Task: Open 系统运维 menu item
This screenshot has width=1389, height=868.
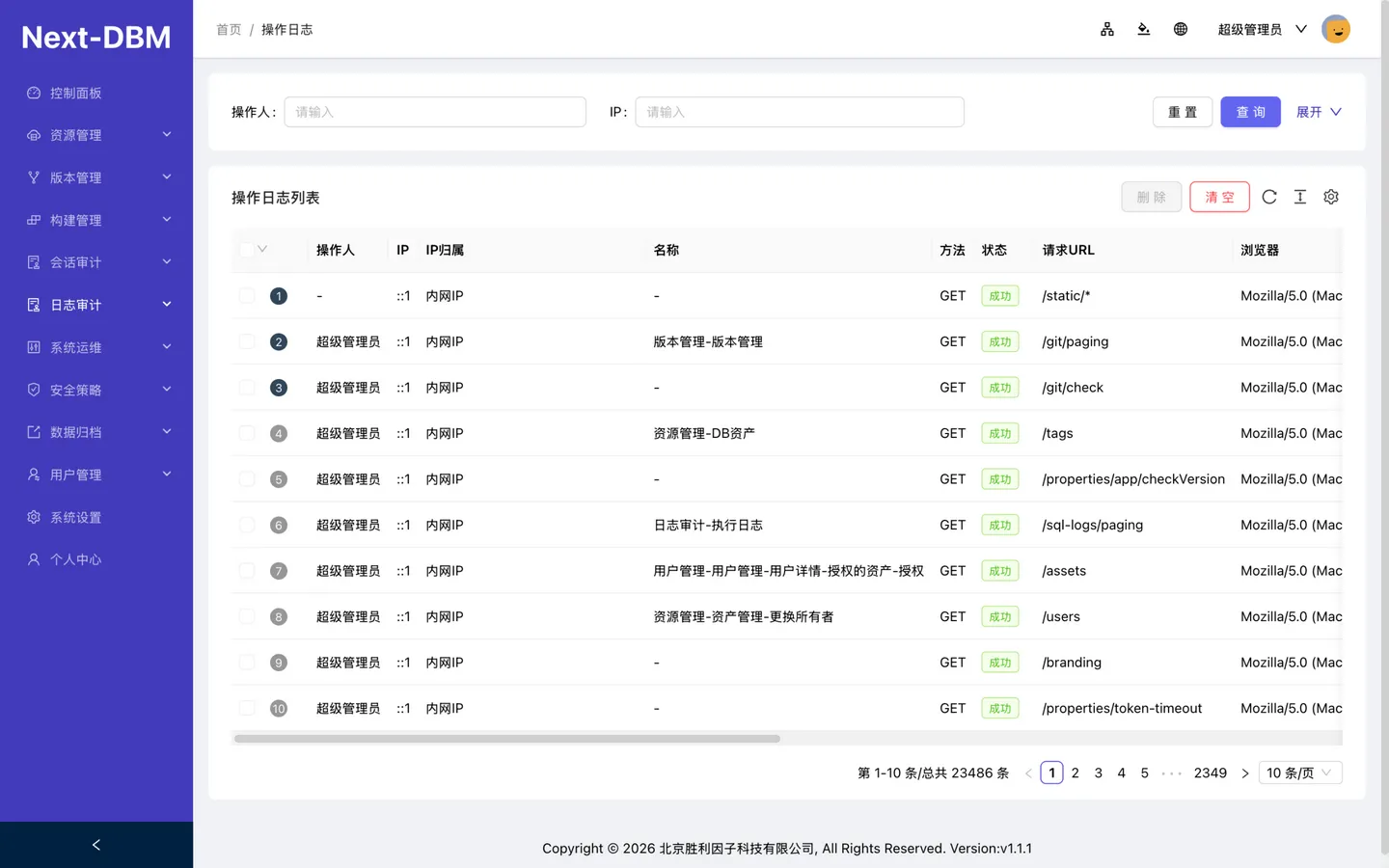Action: point(96,347)
